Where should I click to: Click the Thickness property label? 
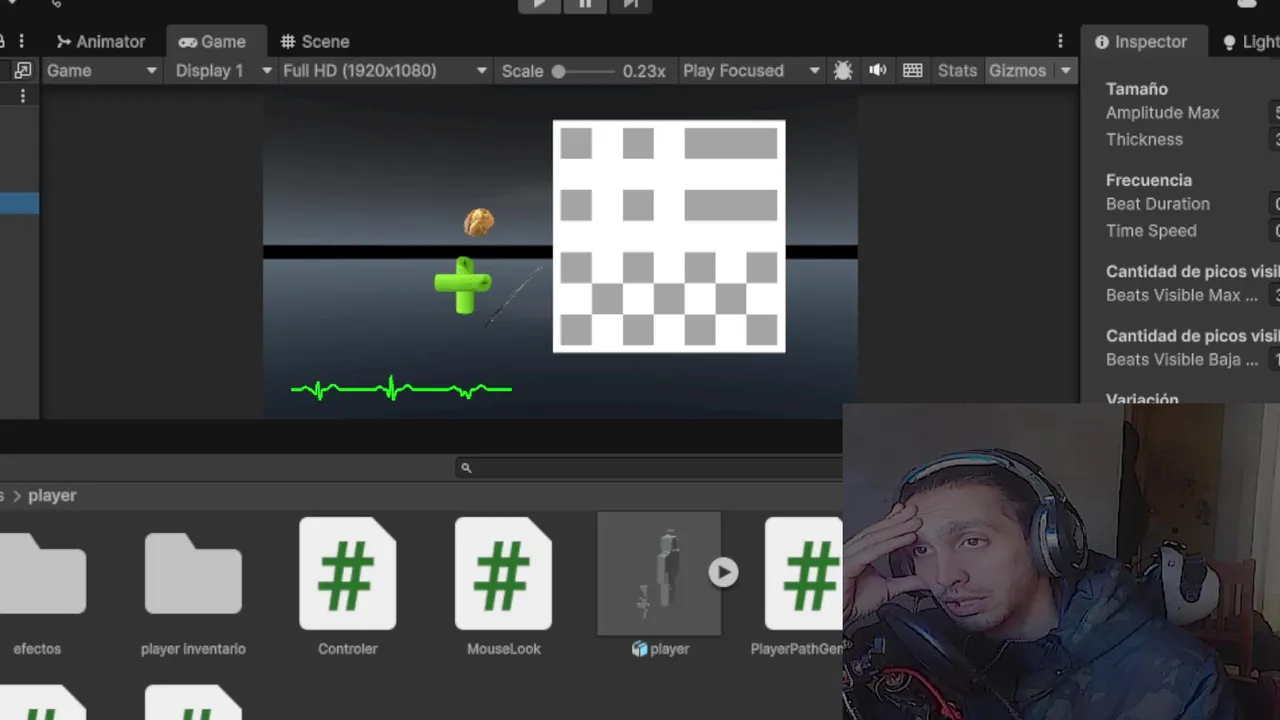click(x=1144, y=140)
